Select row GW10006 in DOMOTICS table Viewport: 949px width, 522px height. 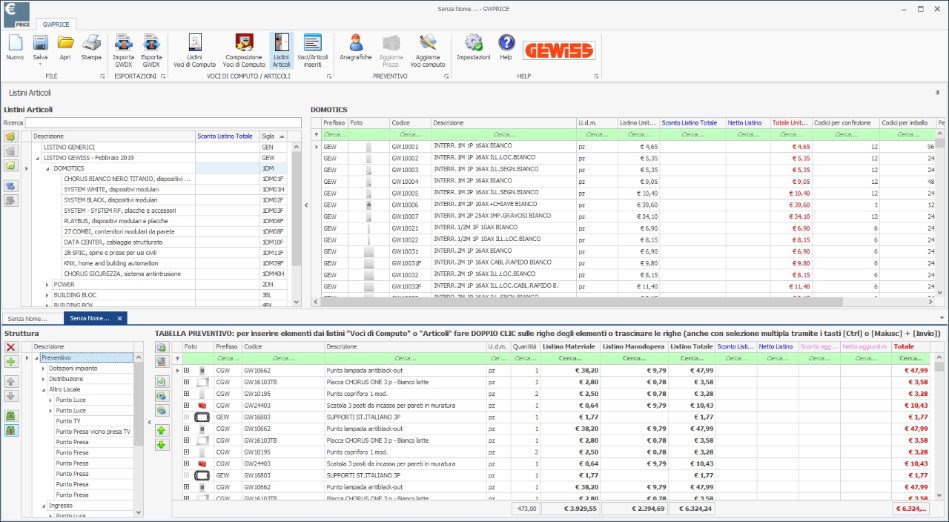click(x=626, y=205)
